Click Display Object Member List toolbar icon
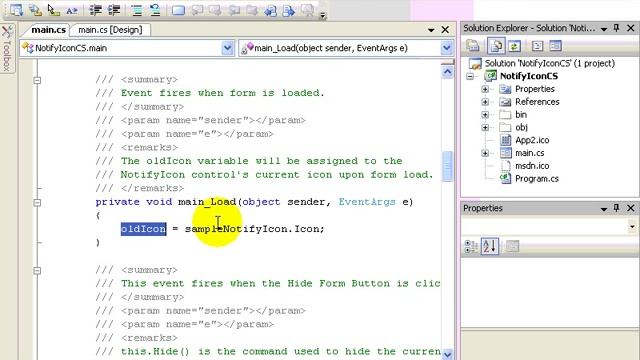640x360 pixels. (x=16, y=10)
